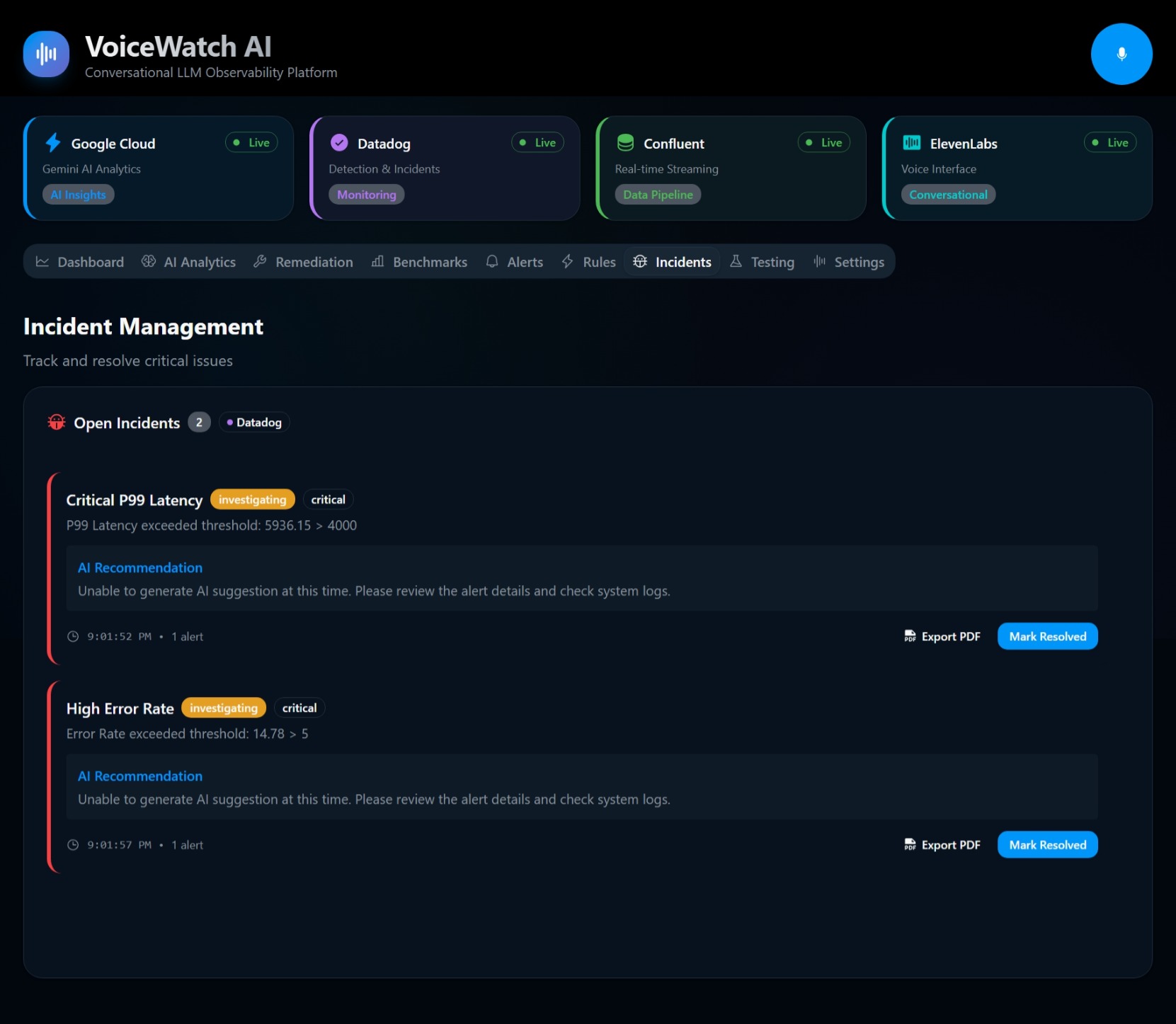Screen dimensions: 1176x1024
Task: Click text 'P99 Latency exceeded threshold: 5936.15 > 4000'
Action: tap(212, 525)
